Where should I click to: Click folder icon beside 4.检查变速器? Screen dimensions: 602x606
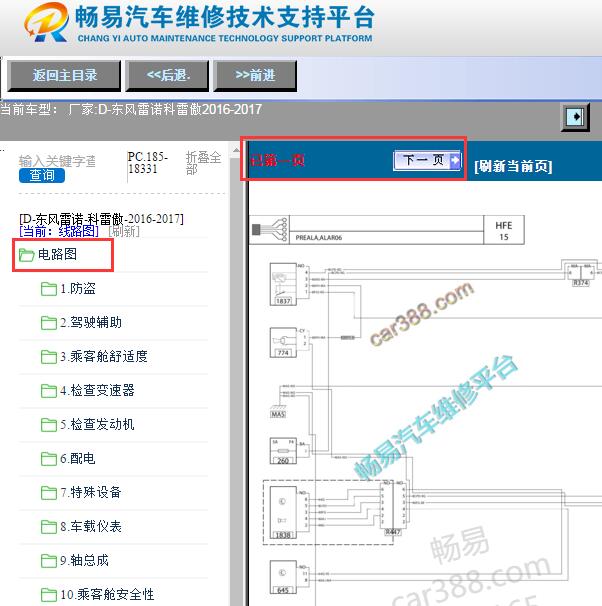49,391
